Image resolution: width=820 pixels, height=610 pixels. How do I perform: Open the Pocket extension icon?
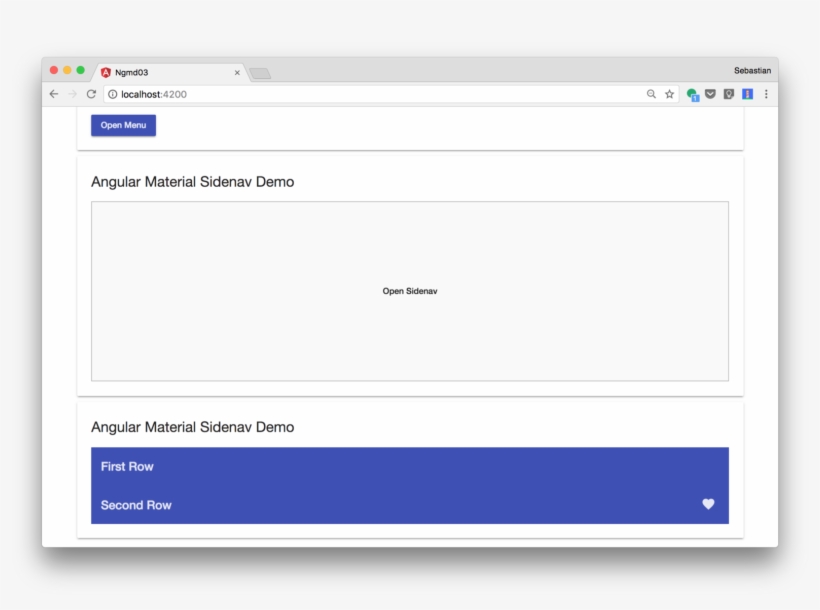710,94
